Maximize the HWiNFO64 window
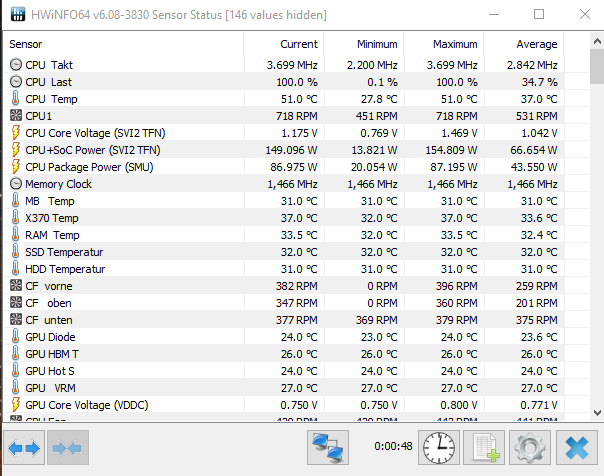This screenshot has width=604, height=476. (x=539, y=14)
